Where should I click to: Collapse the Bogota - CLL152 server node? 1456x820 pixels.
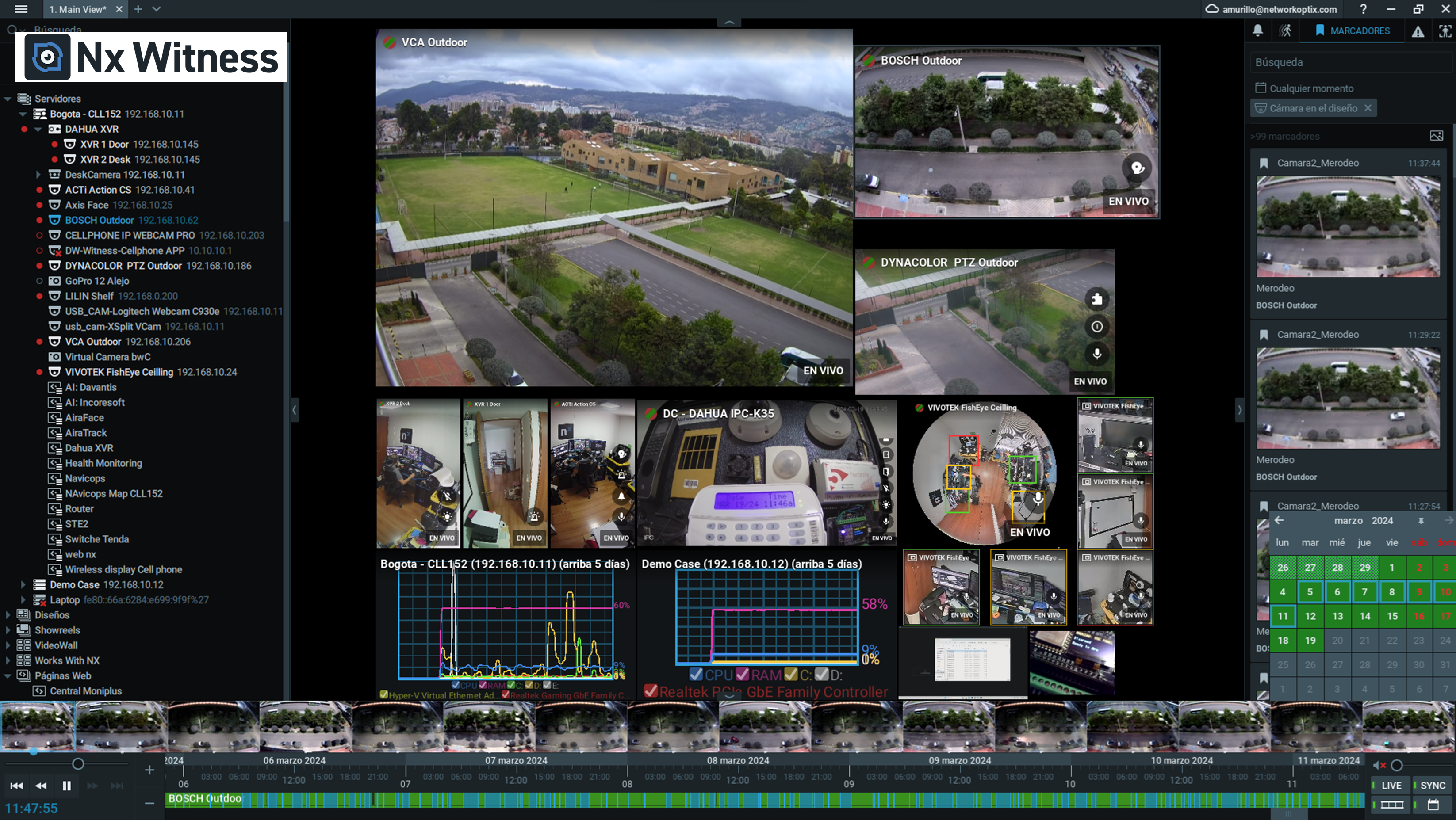[23, 114]
